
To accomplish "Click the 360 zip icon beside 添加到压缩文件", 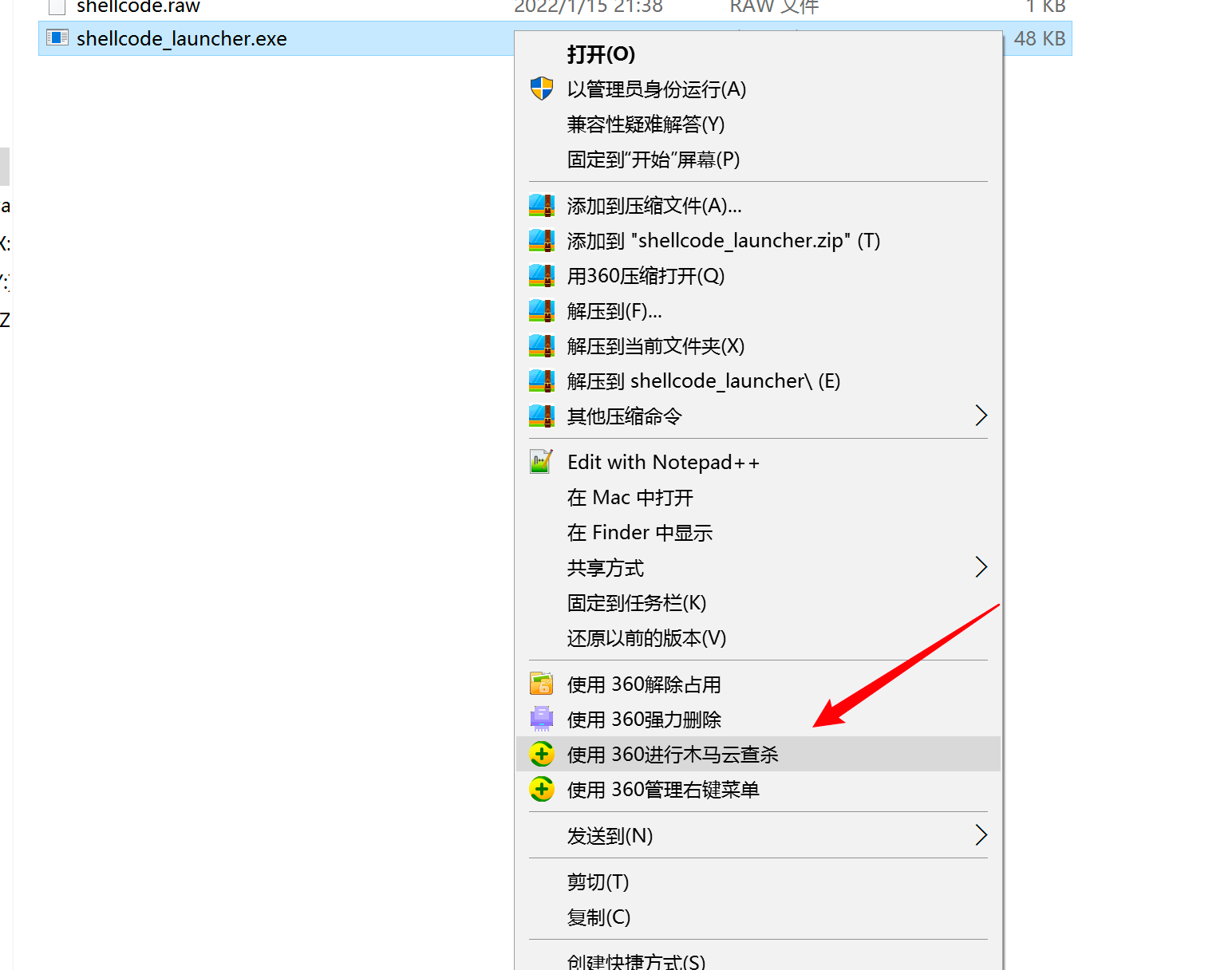I will coord(542,206).
